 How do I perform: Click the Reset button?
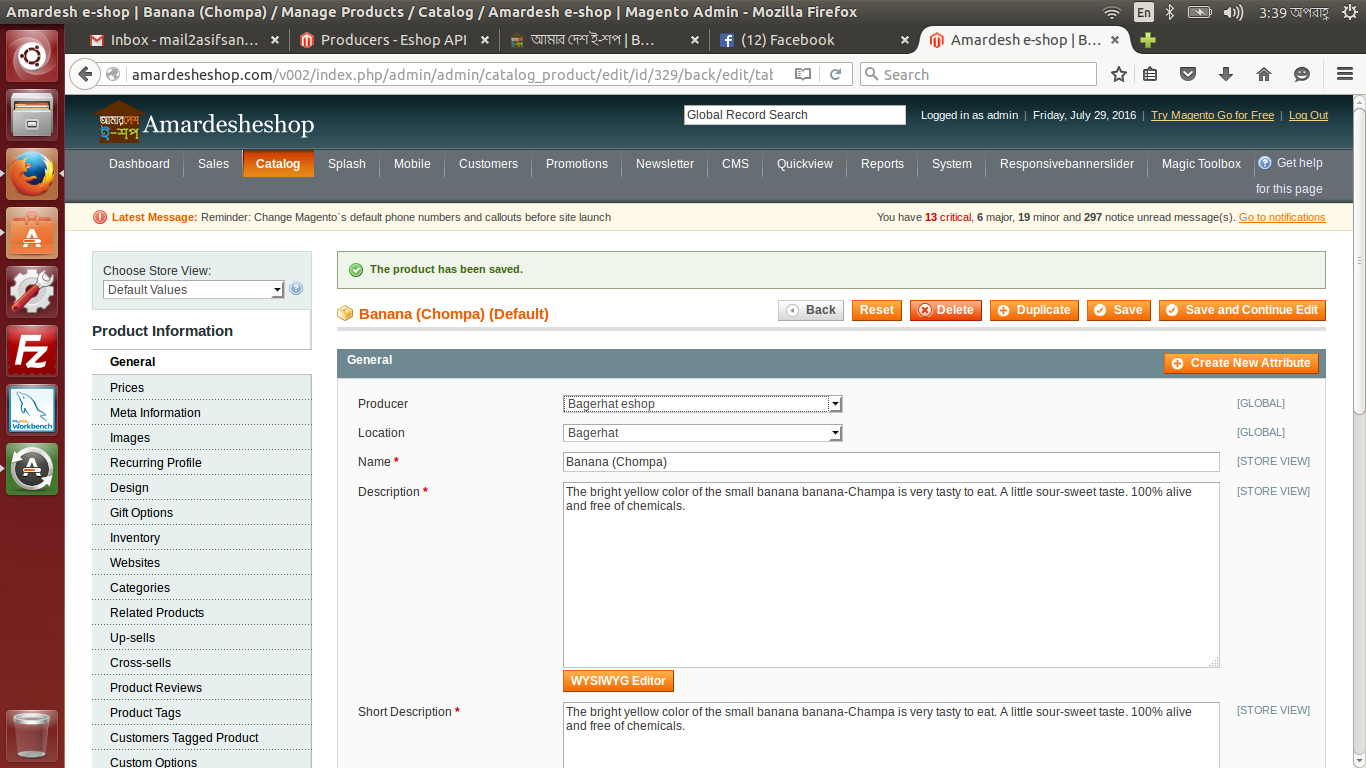[x=877, y=310]
